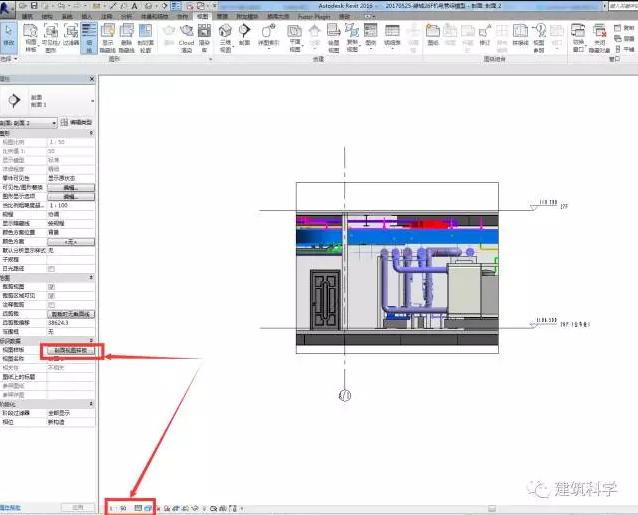Open the Insert ribbon tab
The width and height of the screenshot is (638, 515).
point(87,16)
